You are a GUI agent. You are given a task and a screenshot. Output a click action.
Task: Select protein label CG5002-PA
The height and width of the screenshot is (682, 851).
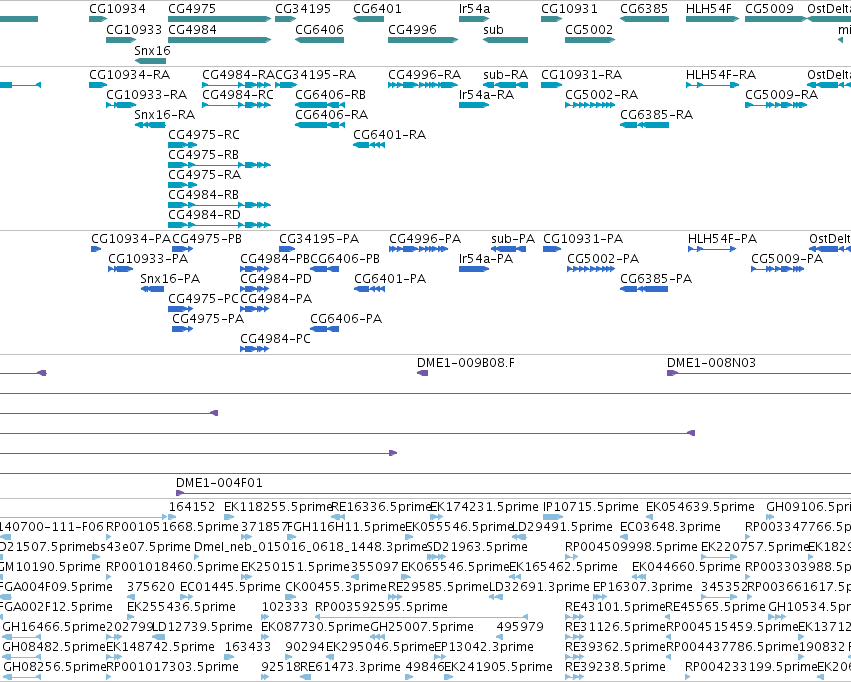click(x=603, y=259)
